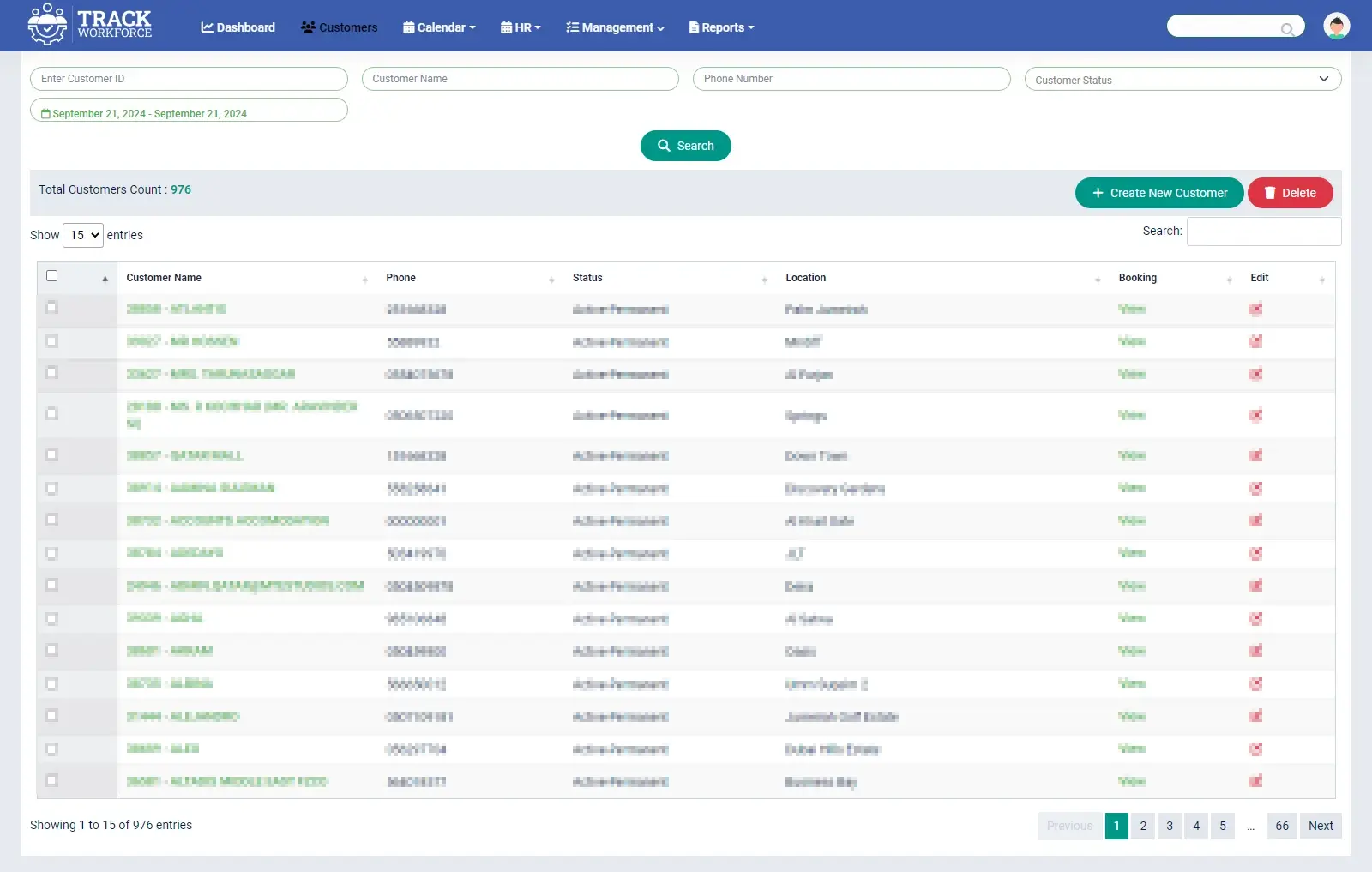Click the green Search button

[686, 146]
